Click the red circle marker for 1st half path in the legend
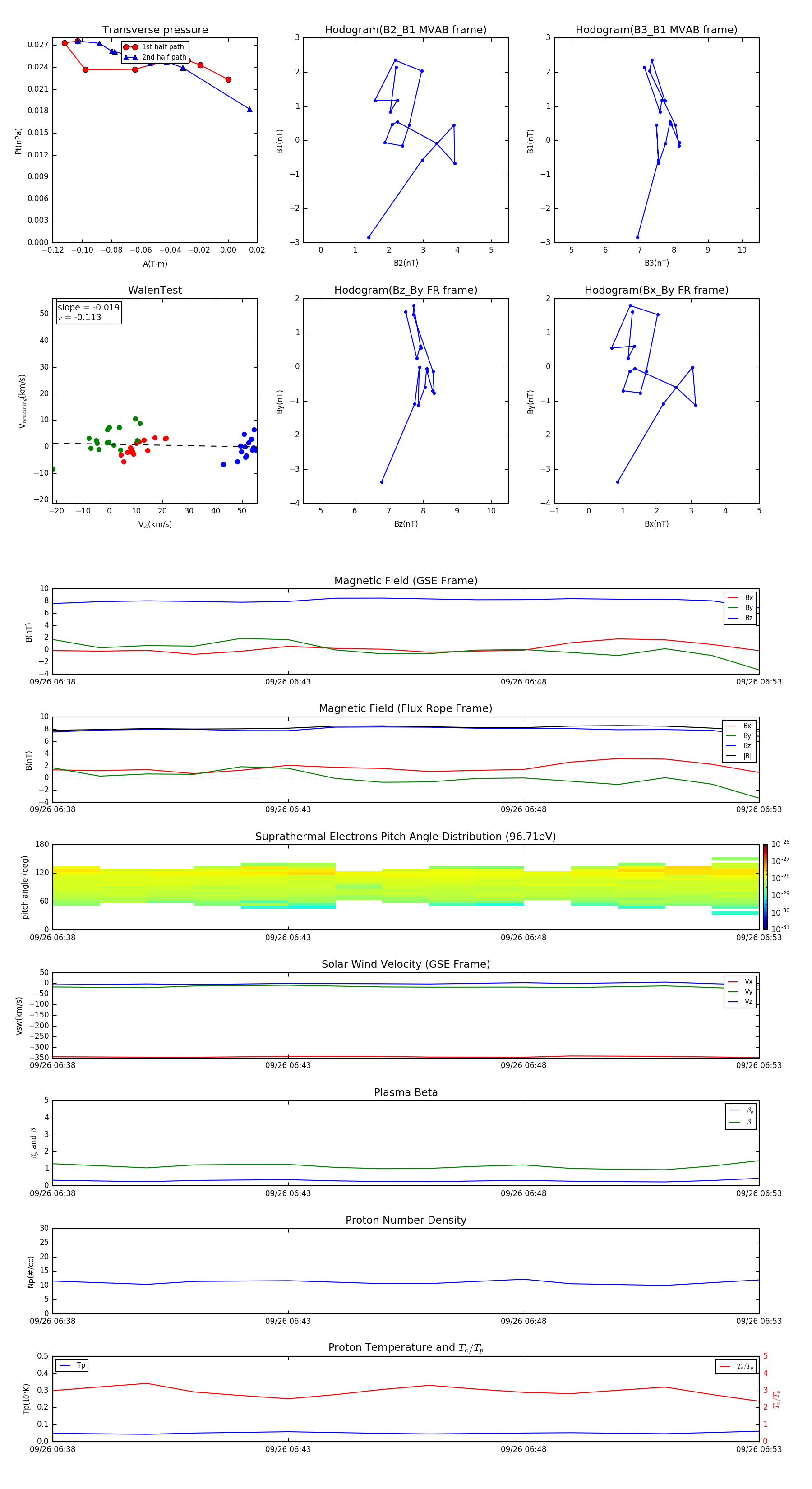This screenshot has height=1489, width=812. [x=130, y=47]
